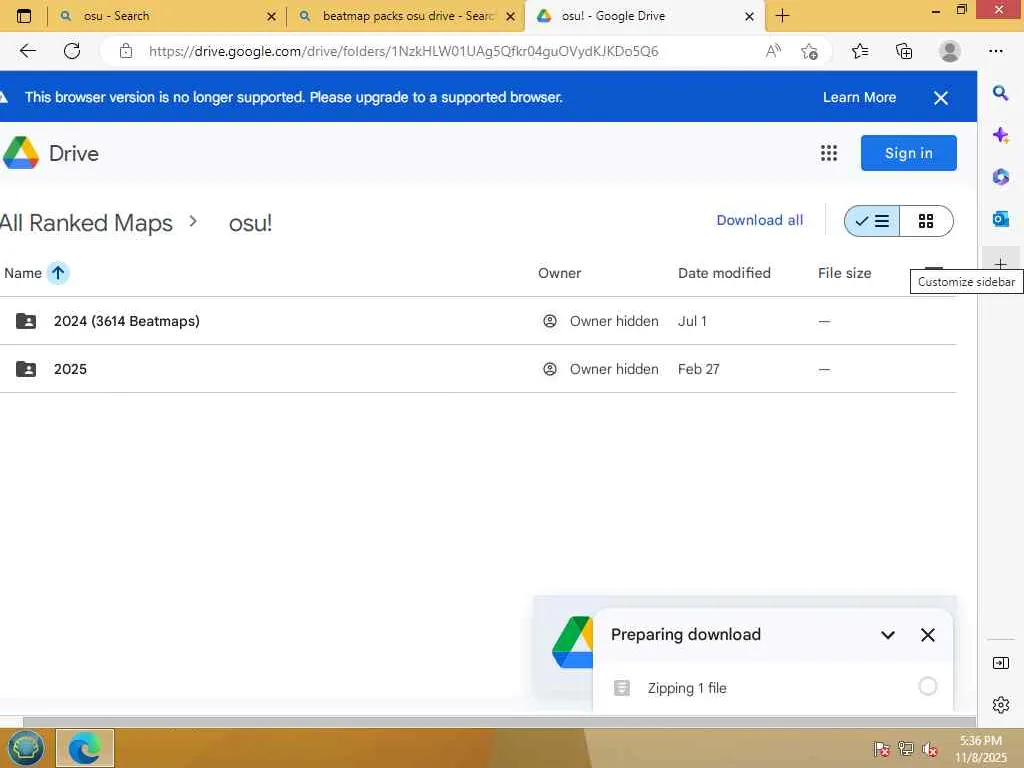Open the tab actions menu icon
This screenshot has height=768, width=1024.
24,16
